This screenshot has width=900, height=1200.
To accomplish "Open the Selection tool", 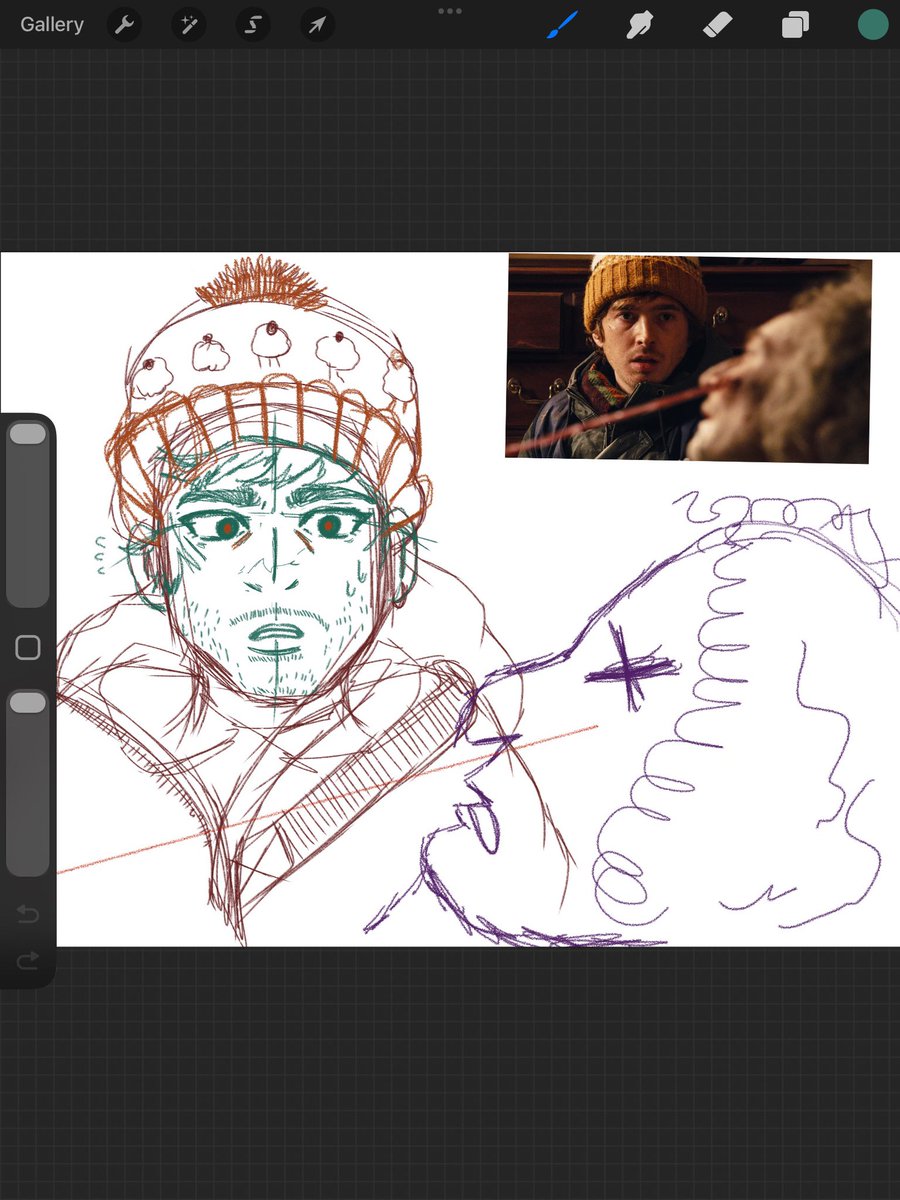I will pyautogui.click(x=252, y=25).
